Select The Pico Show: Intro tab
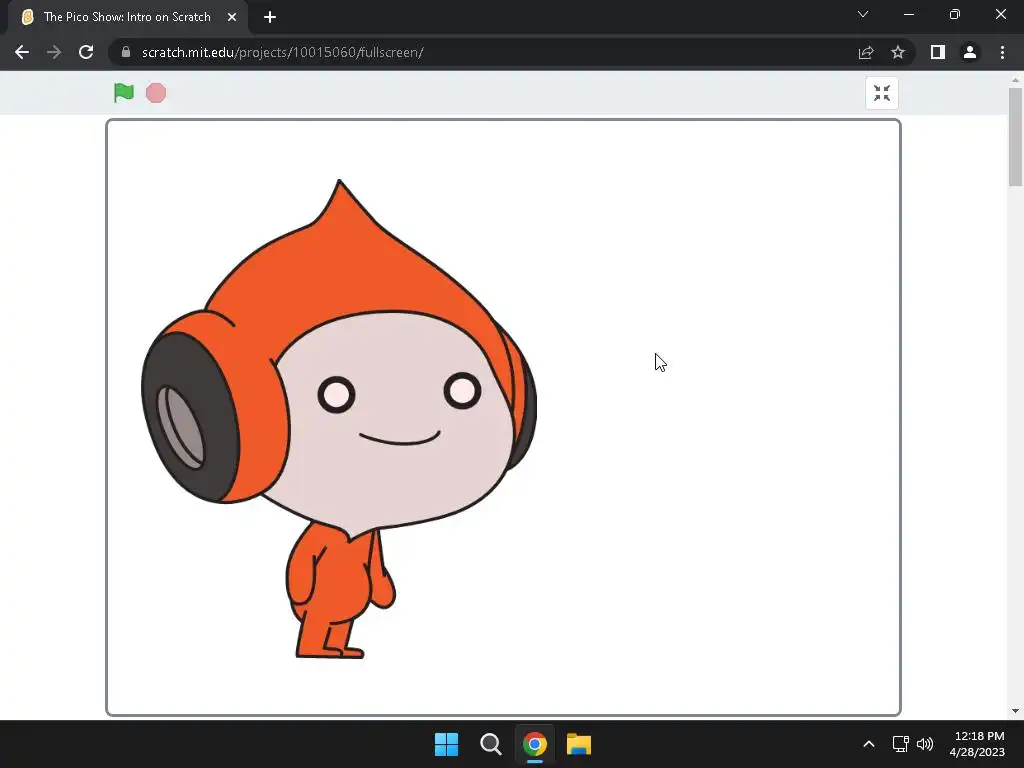Screen dimensions: 1024x768 coord(127,17)
